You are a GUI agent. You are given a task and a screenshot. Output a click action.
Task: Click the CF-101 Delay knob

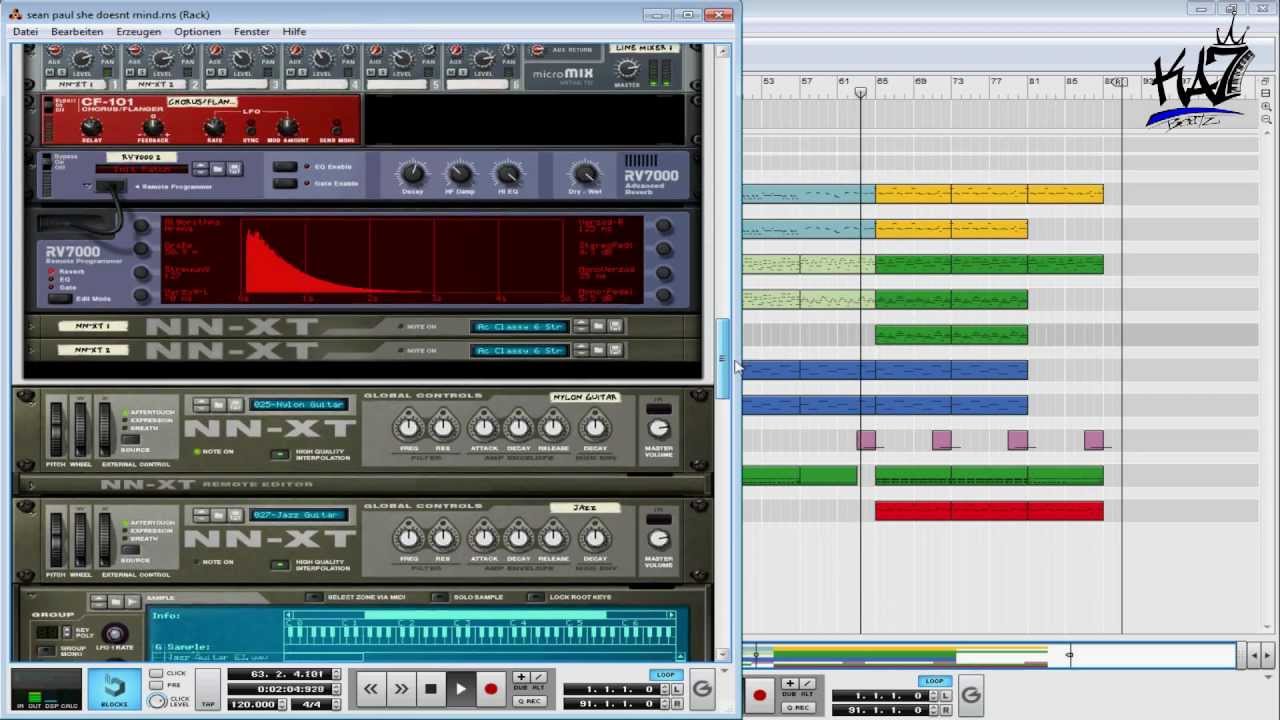click(91, 127)
